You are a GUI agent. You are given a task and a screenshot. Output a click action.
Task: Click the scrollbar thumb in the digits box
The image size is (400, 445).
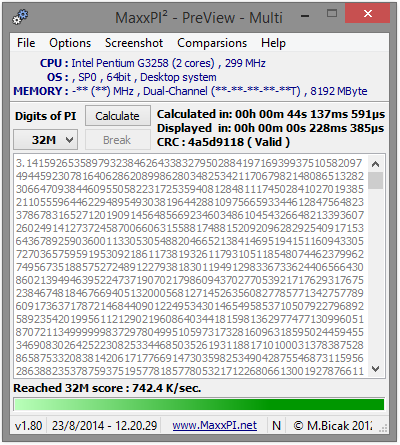pyautogui.click(x=375, y=180)
